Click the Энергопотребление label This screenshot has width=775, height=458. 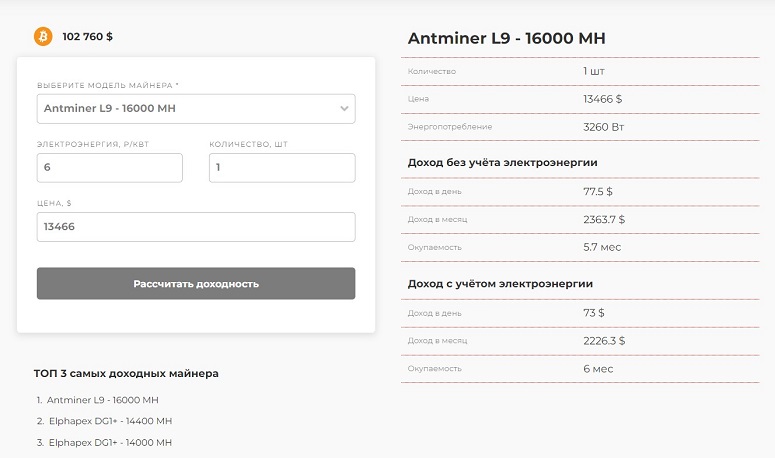(x=450, y=127)
